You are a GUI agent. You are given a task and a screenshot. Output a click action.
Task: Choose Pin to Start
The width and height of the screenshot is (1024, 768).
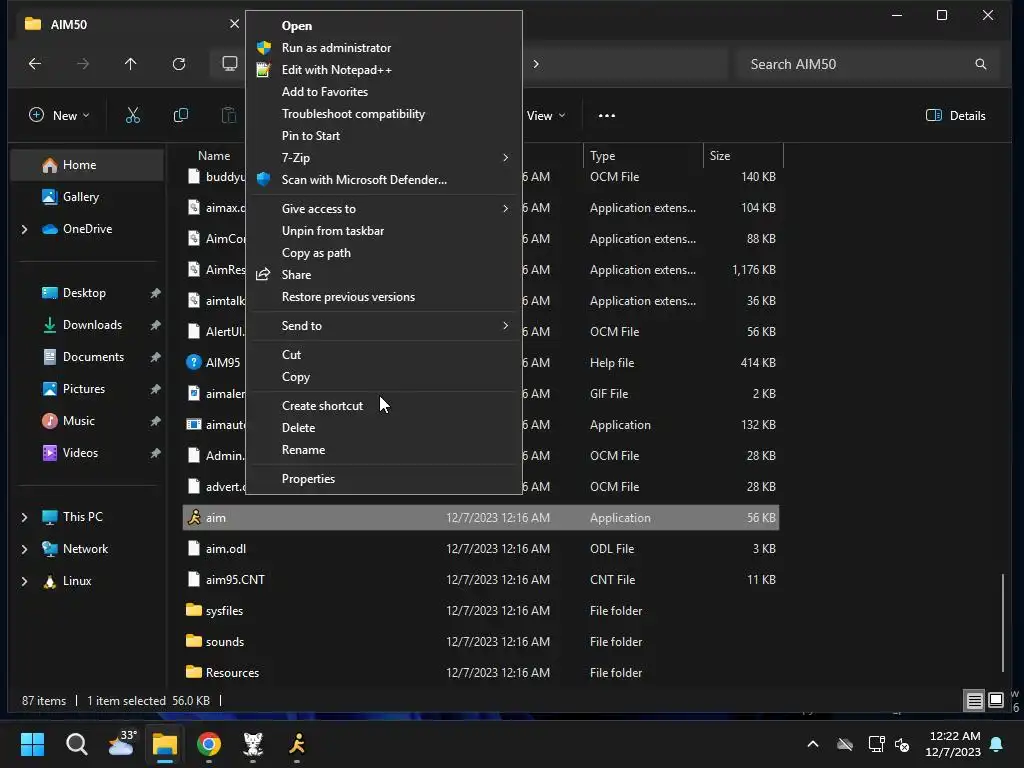384,136
